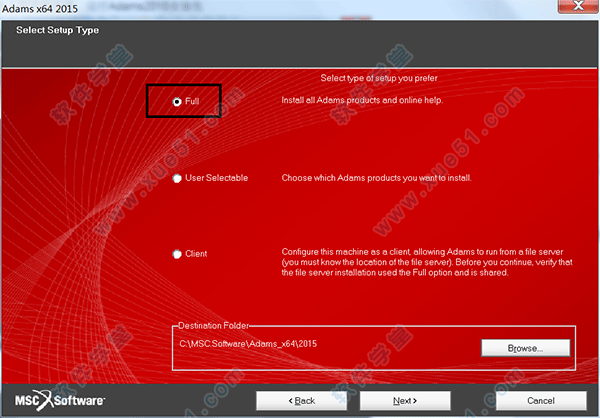The height and width of the screenshot is (418, 600).
Task: Click the Client option description paragraph
Action: coord(427,262)
